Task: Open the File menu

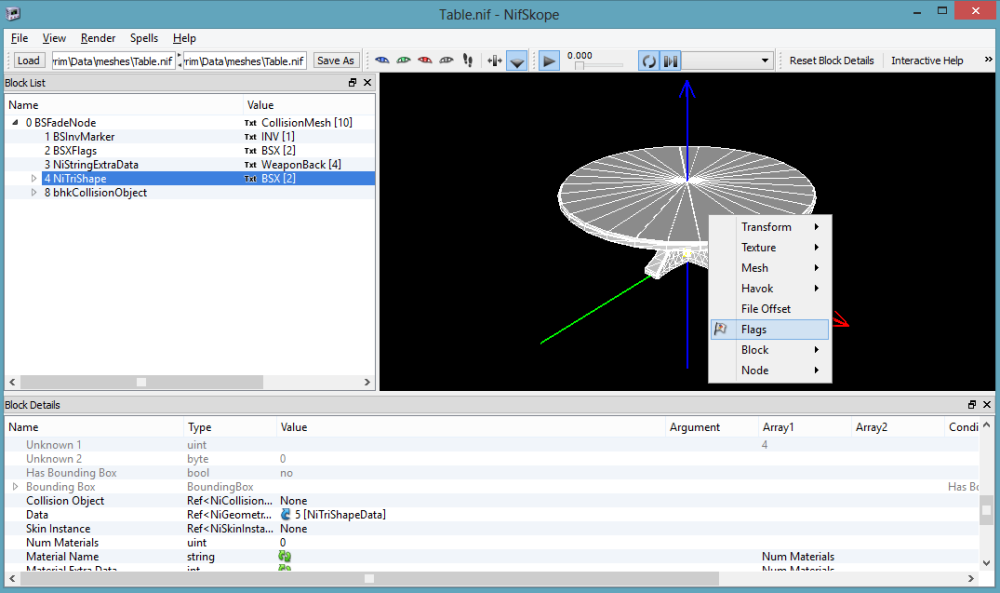Action: click(x=19, y=38)
